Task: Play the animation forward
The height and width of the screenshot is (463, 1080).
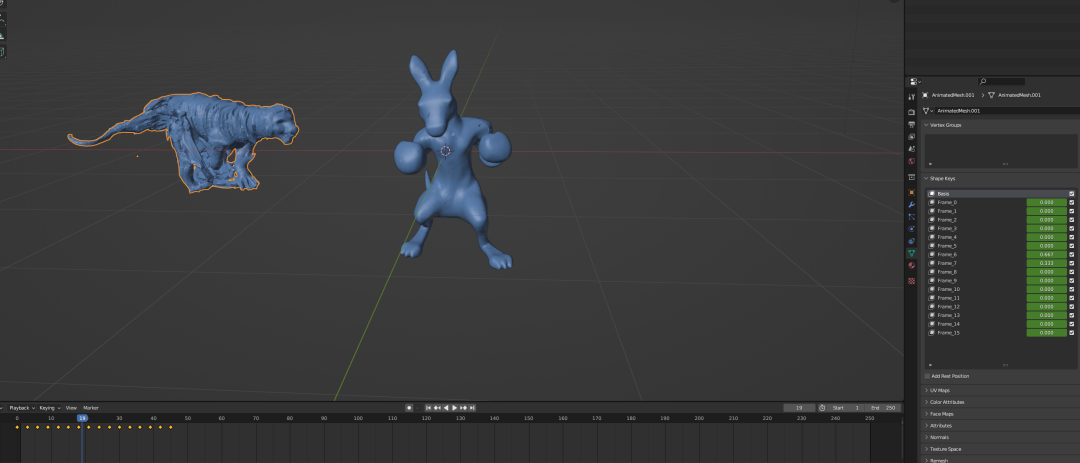Action: pyautogui.click(x=455, y=408)
